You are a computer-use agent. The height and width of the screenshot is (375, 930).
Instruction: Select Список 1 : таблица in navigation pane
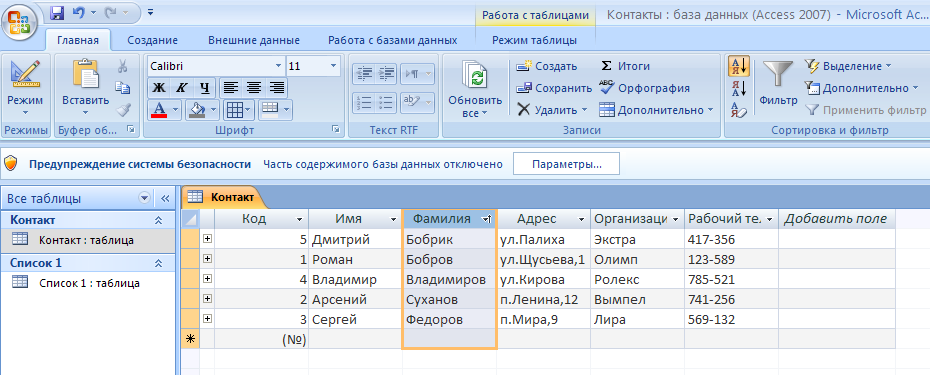tap(89, 283)
